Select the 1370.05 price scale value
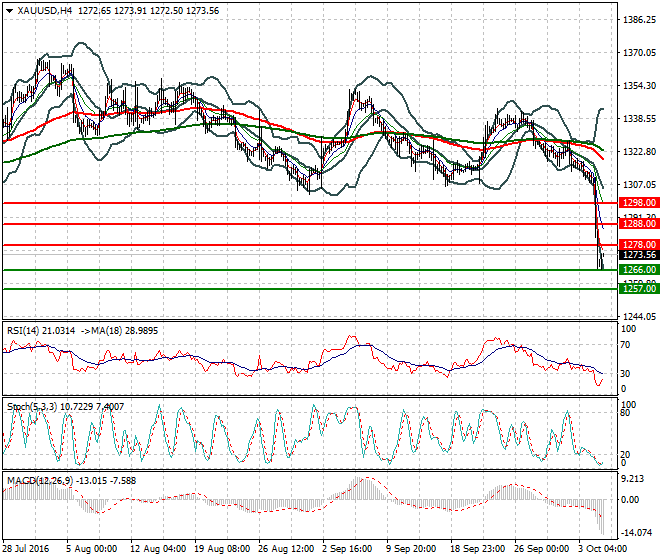Viewport: 660px width, 560px height. click(639, 53)
